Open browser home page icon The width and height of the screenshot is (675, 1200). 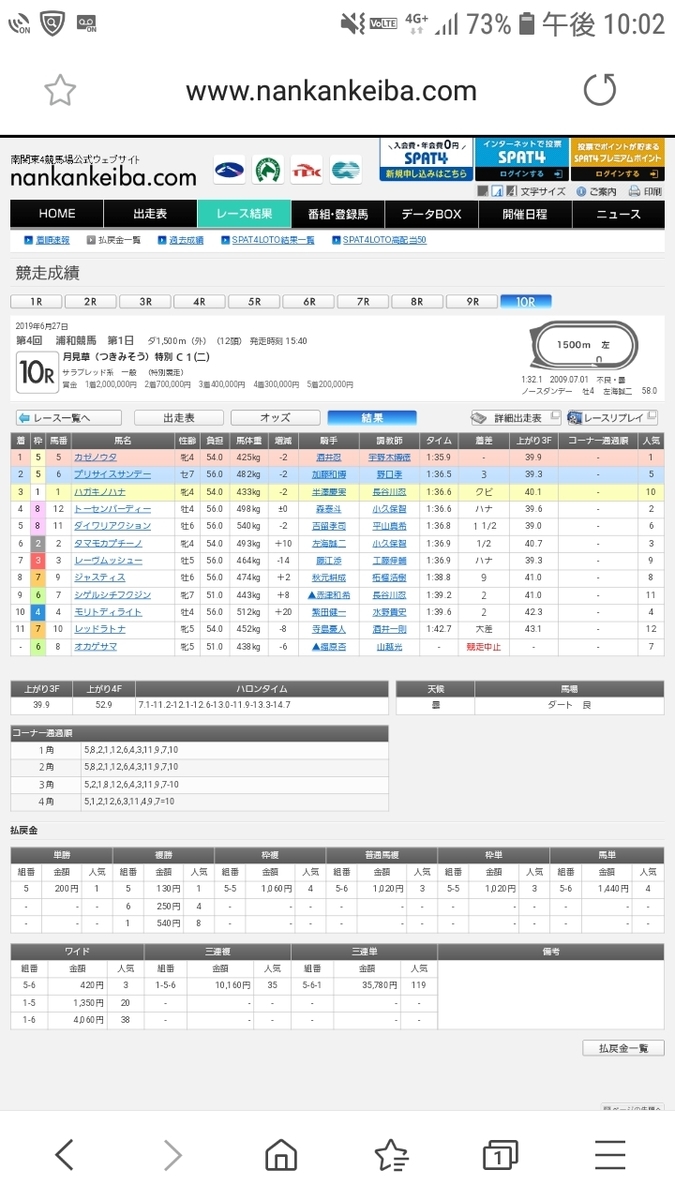click(281, 1155)
